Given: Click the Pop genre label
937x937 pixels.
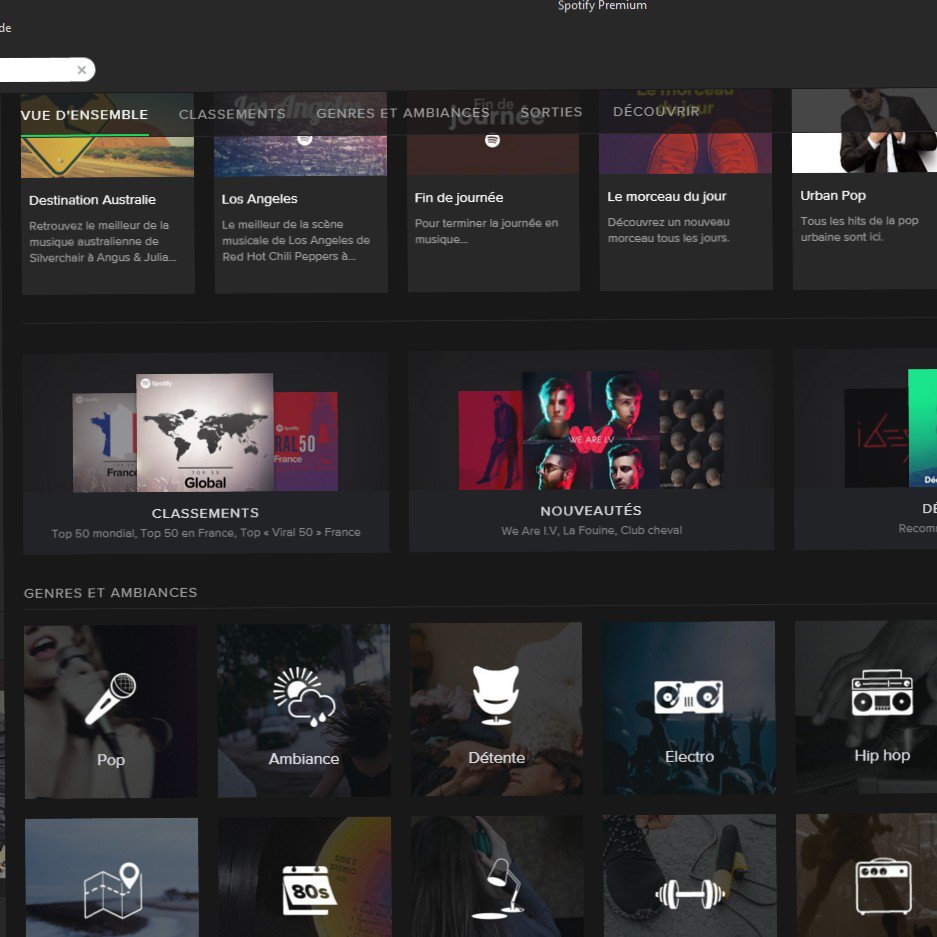Looking at the screenshot, I should pos(111,760).
